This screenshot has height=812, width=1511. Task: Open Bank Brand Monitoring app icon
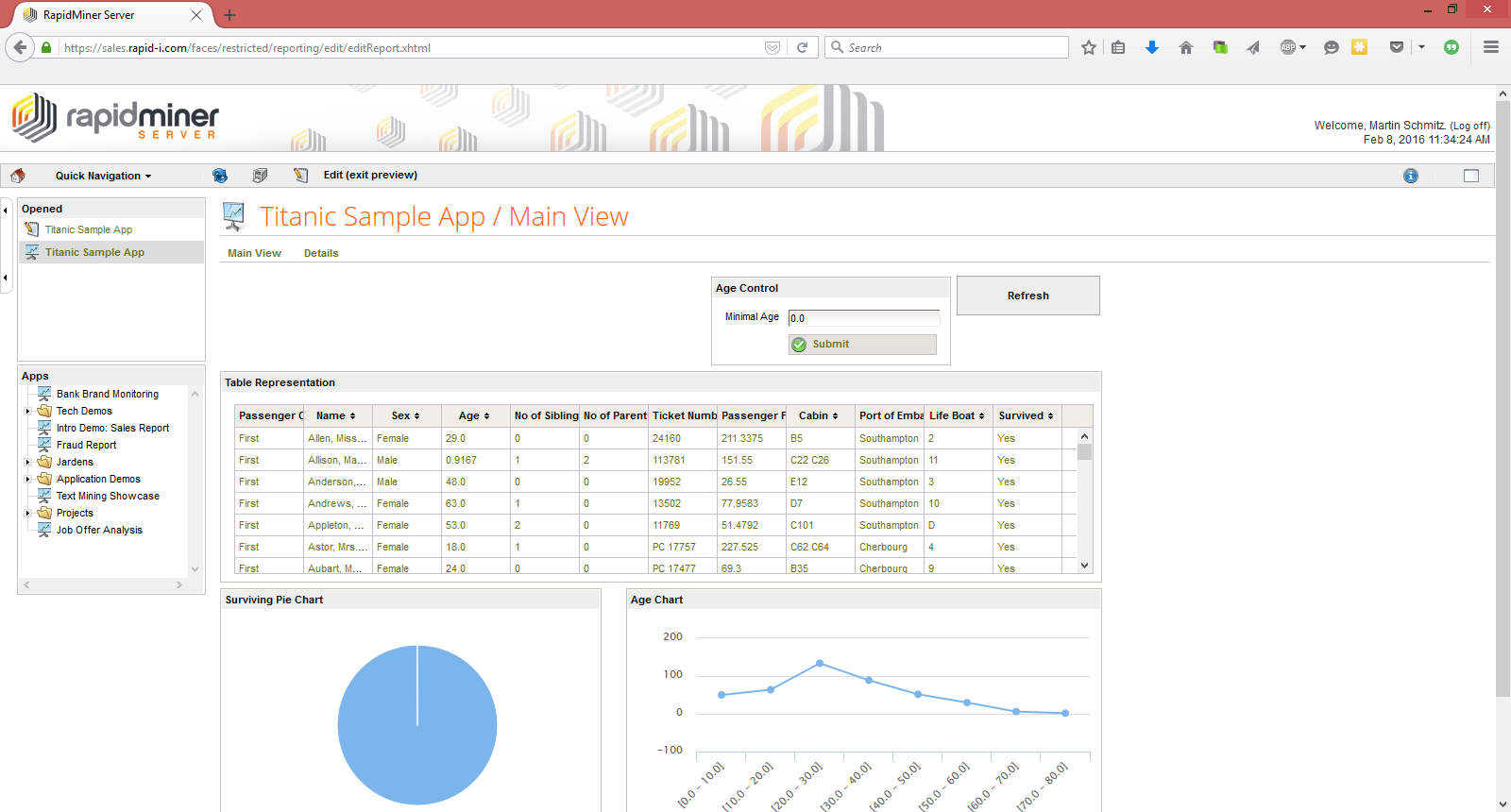pos(44,394)
